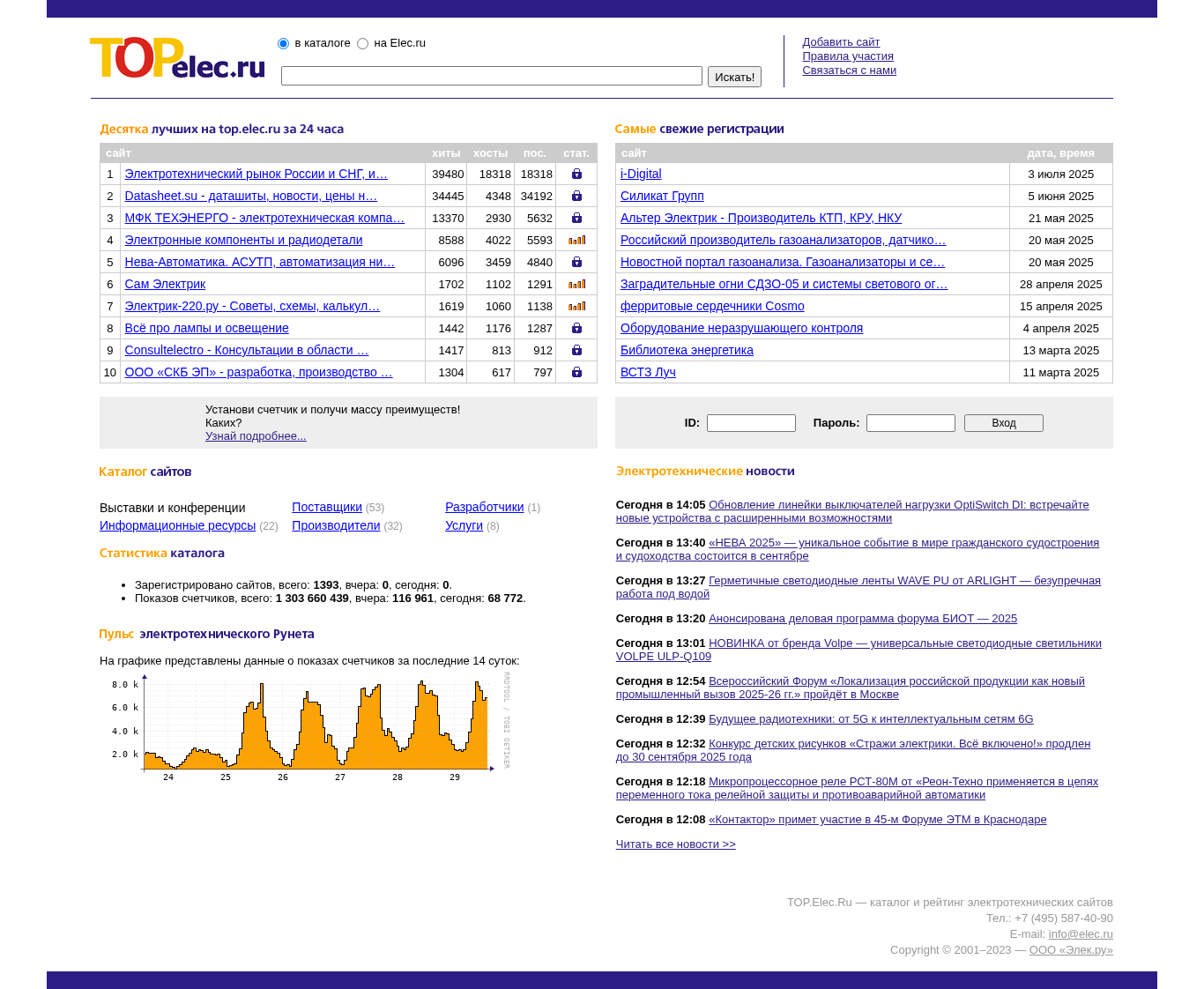The width and height of the screenshot is (1204, 989).
Task: Open «ВСТЗ Луч» link
Action: [x=648, y=372]
